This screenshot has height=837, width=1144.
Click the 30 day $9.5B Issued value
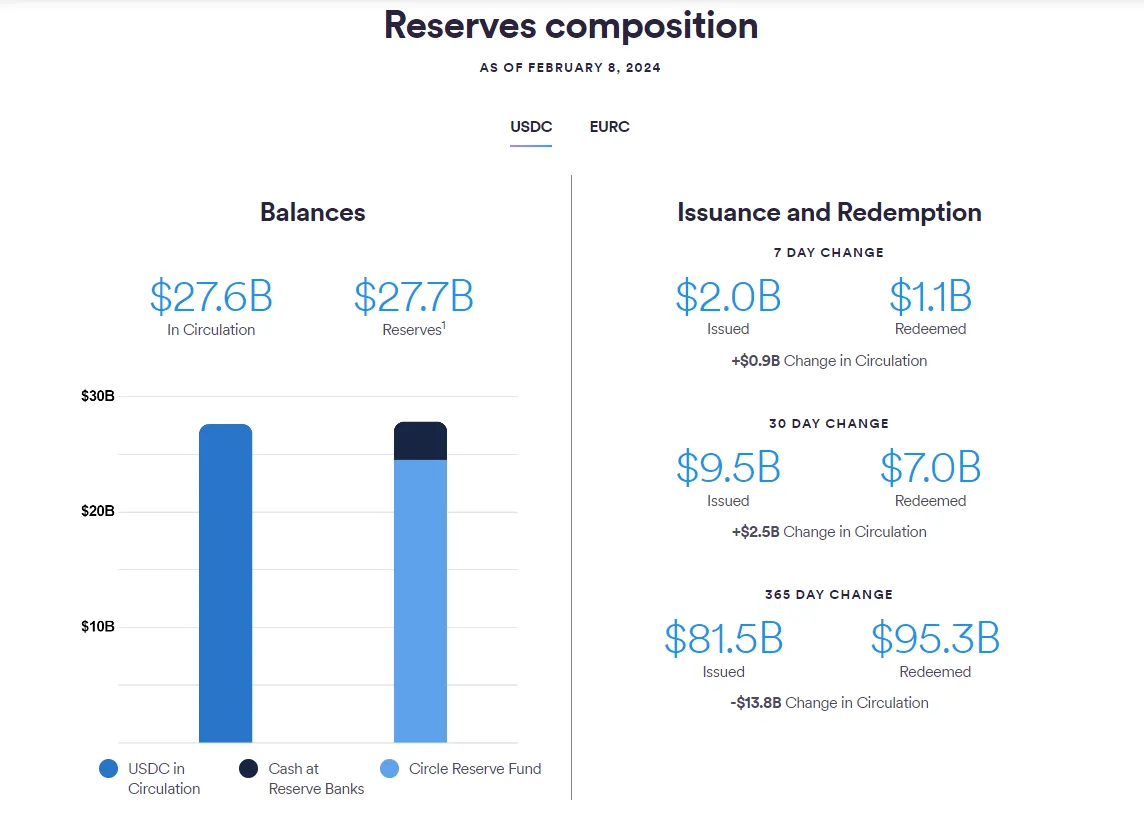[x=728, y=468]
